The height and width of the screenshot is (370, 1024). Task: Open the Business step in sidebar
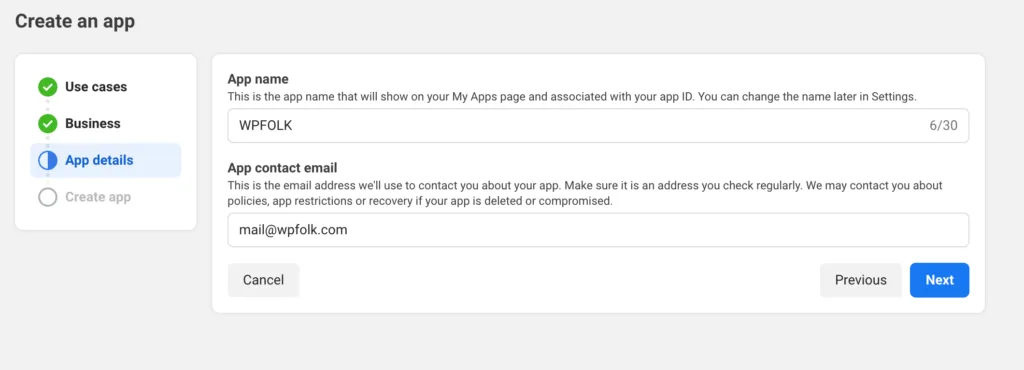[x=93, y=123]
